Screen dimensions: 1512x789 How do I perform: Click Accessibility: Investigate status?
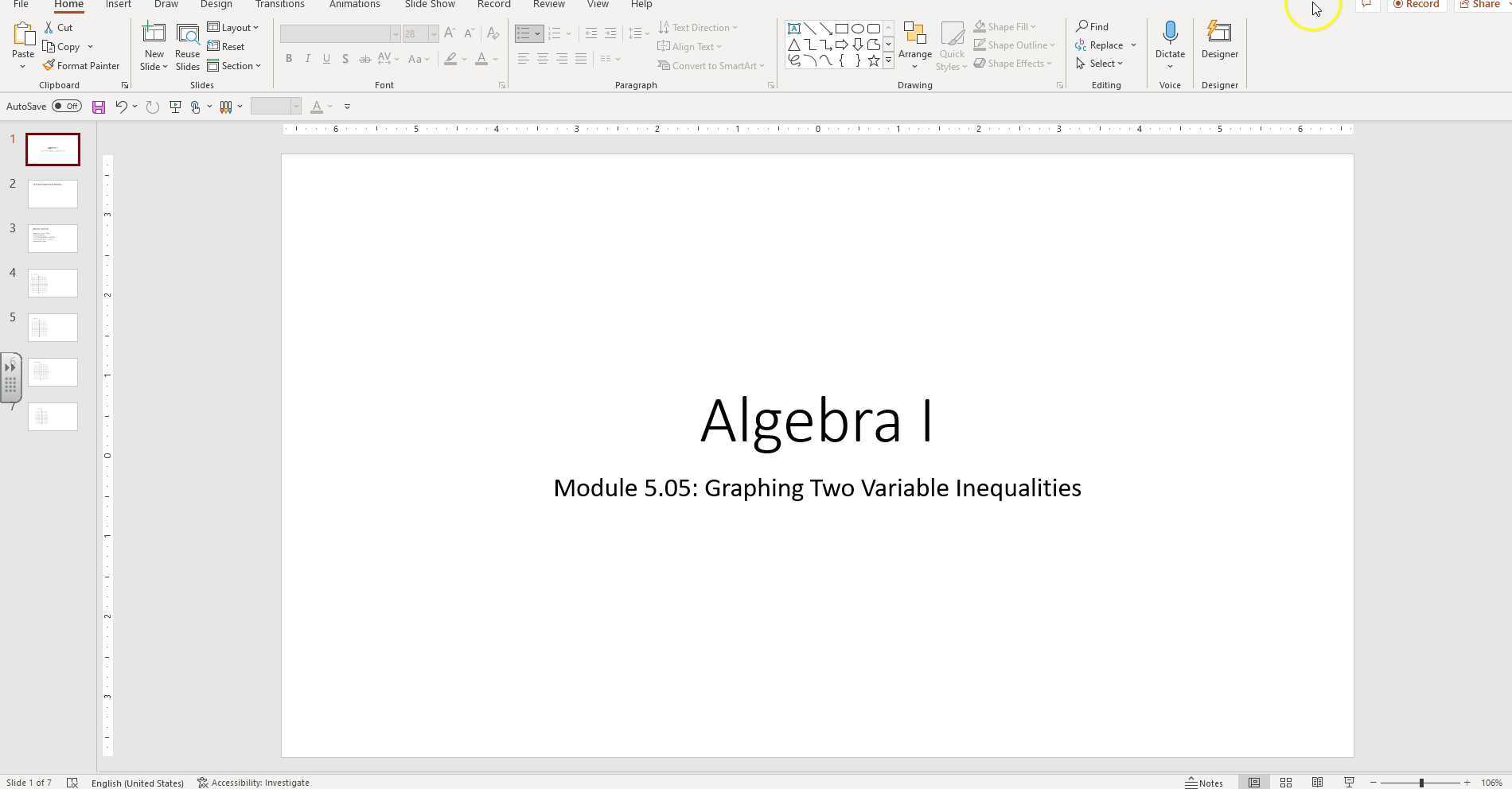coord(253,783)
